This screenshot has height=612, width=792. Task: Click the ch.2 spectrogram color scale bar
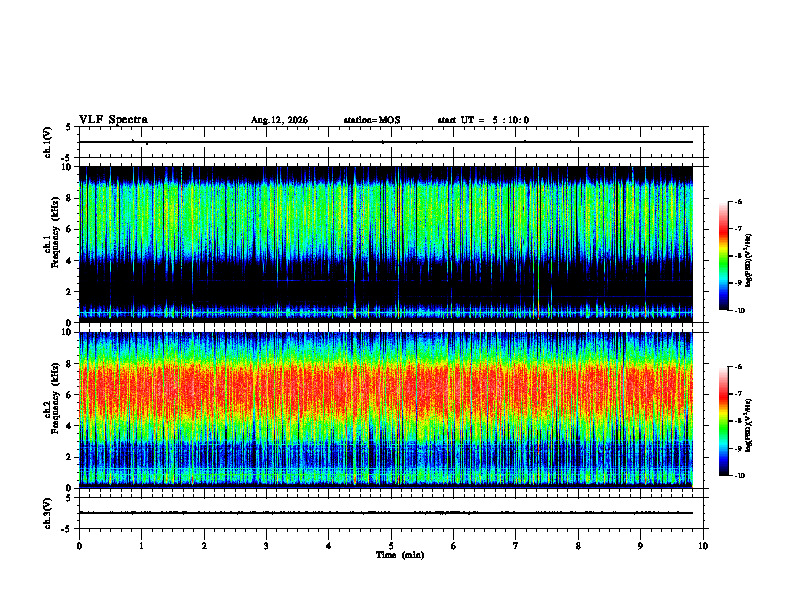723,421
